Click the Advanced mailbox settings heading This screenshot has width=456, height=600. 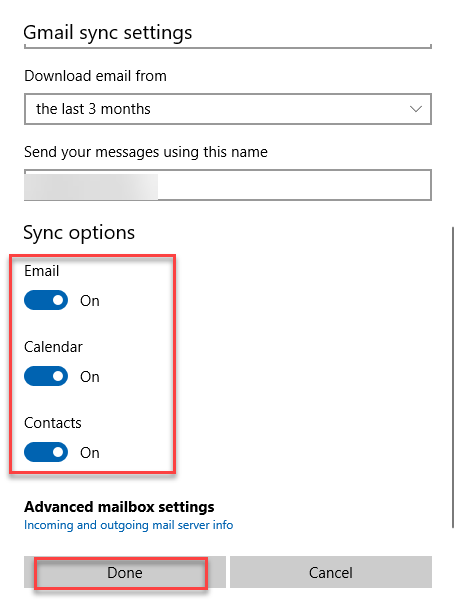(119, 507)
